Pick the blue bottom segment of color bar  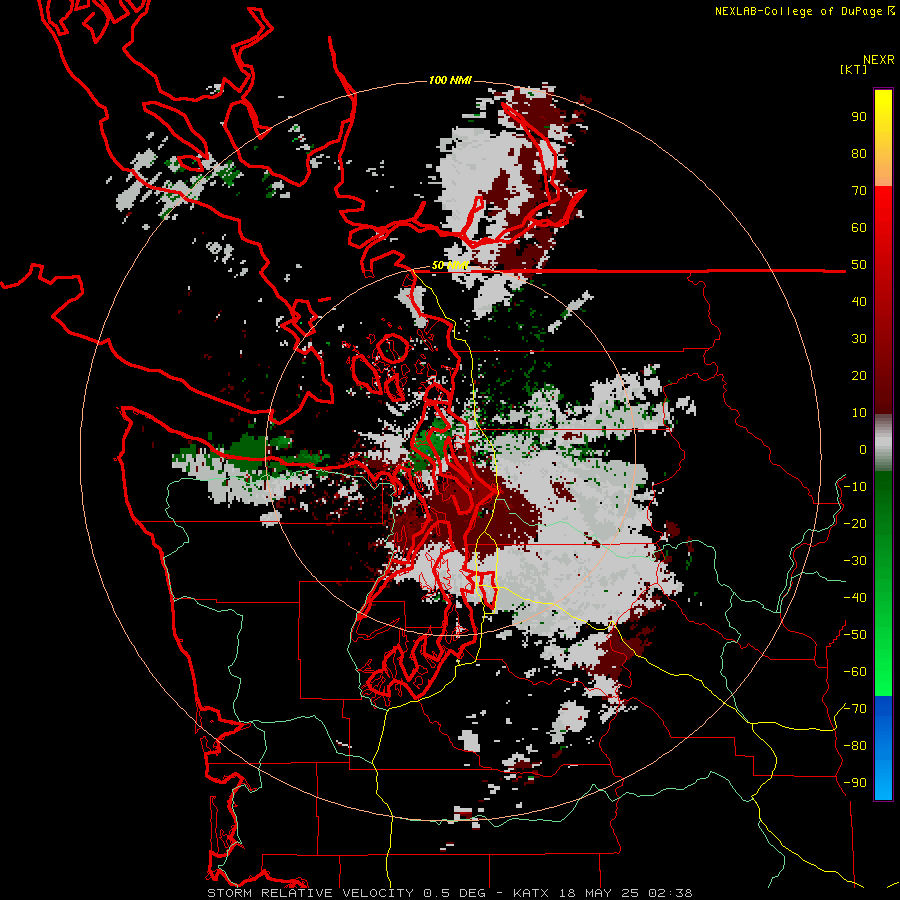tap(883, 748)
